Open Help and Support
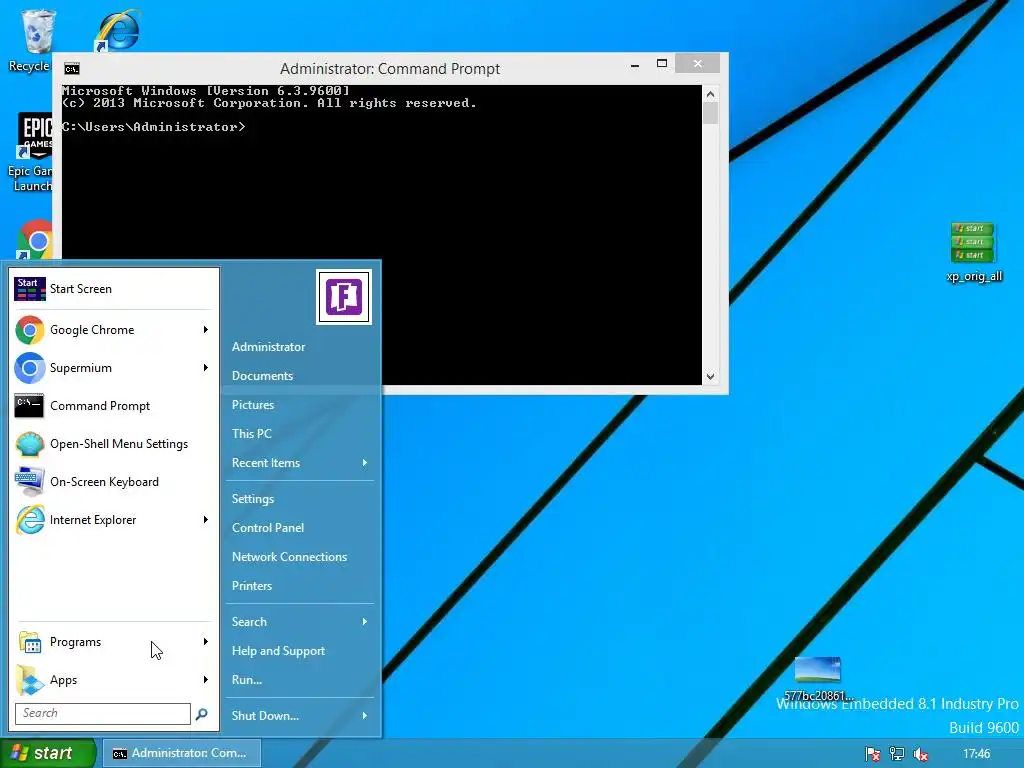The image size is (1024, 768). (x=278, y=651)
